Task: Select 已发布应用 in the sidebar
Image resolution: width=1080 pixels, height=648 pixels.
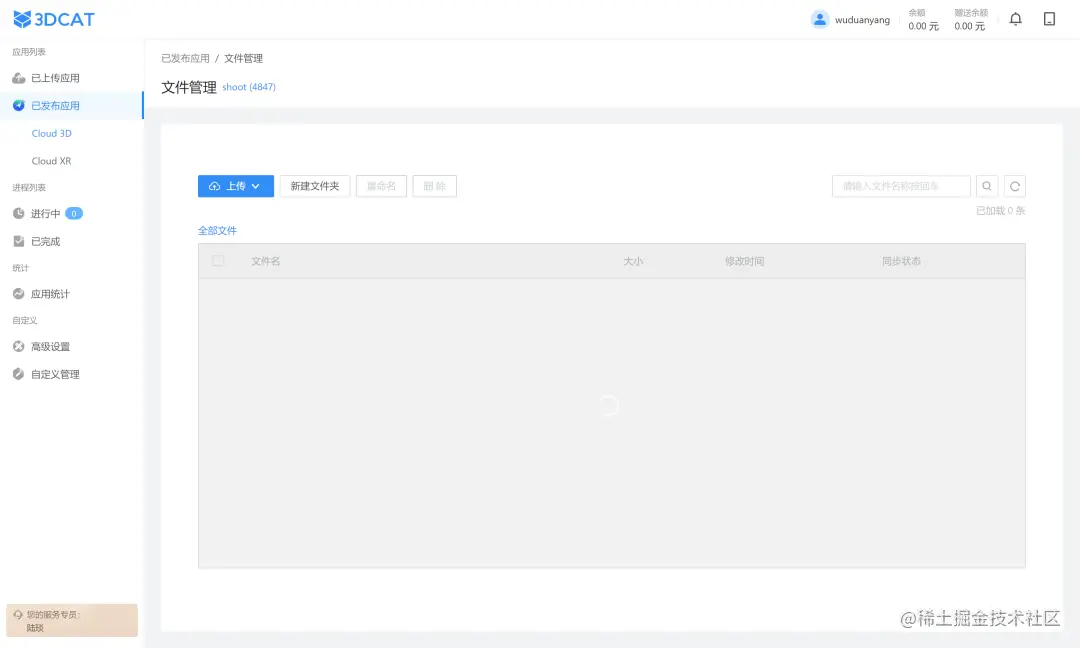Action: [72, 105]
